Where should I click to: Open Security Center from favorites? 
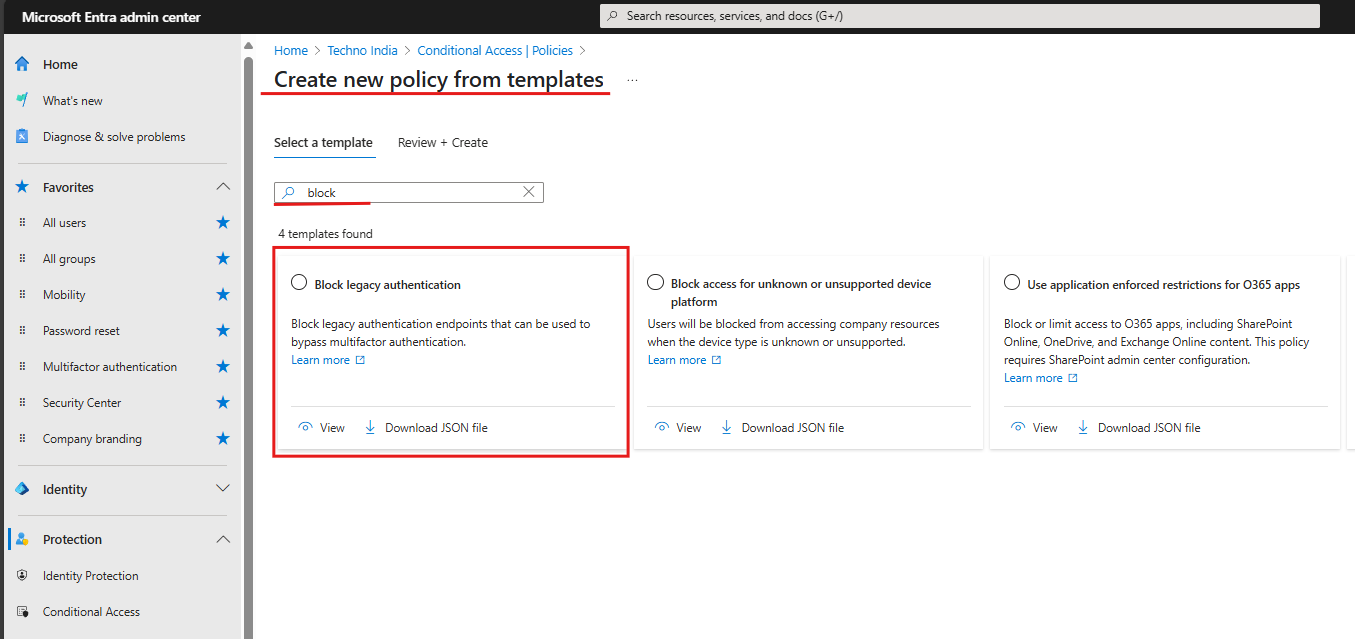[82, 403]
